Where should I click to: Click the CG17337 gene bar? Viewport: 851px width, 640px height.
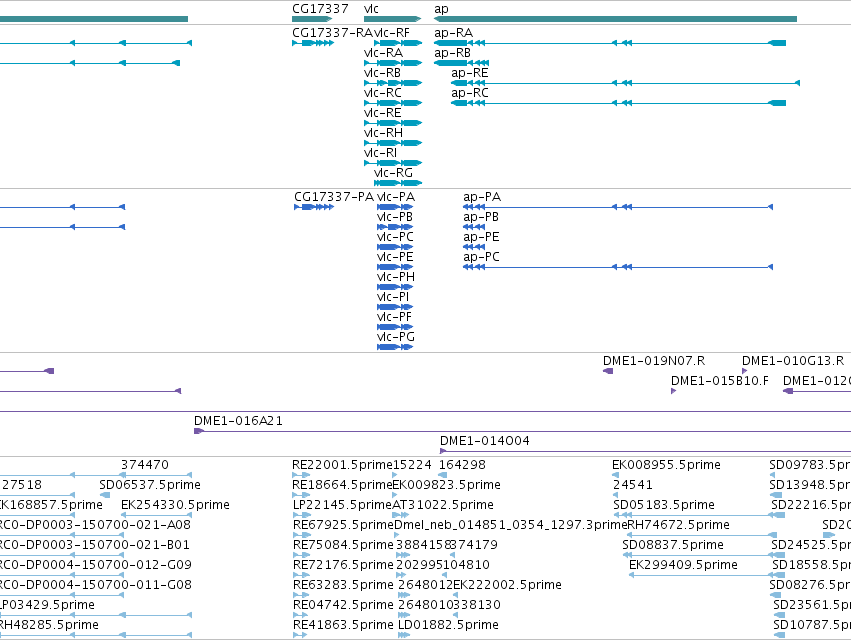(x=312, y=19)
